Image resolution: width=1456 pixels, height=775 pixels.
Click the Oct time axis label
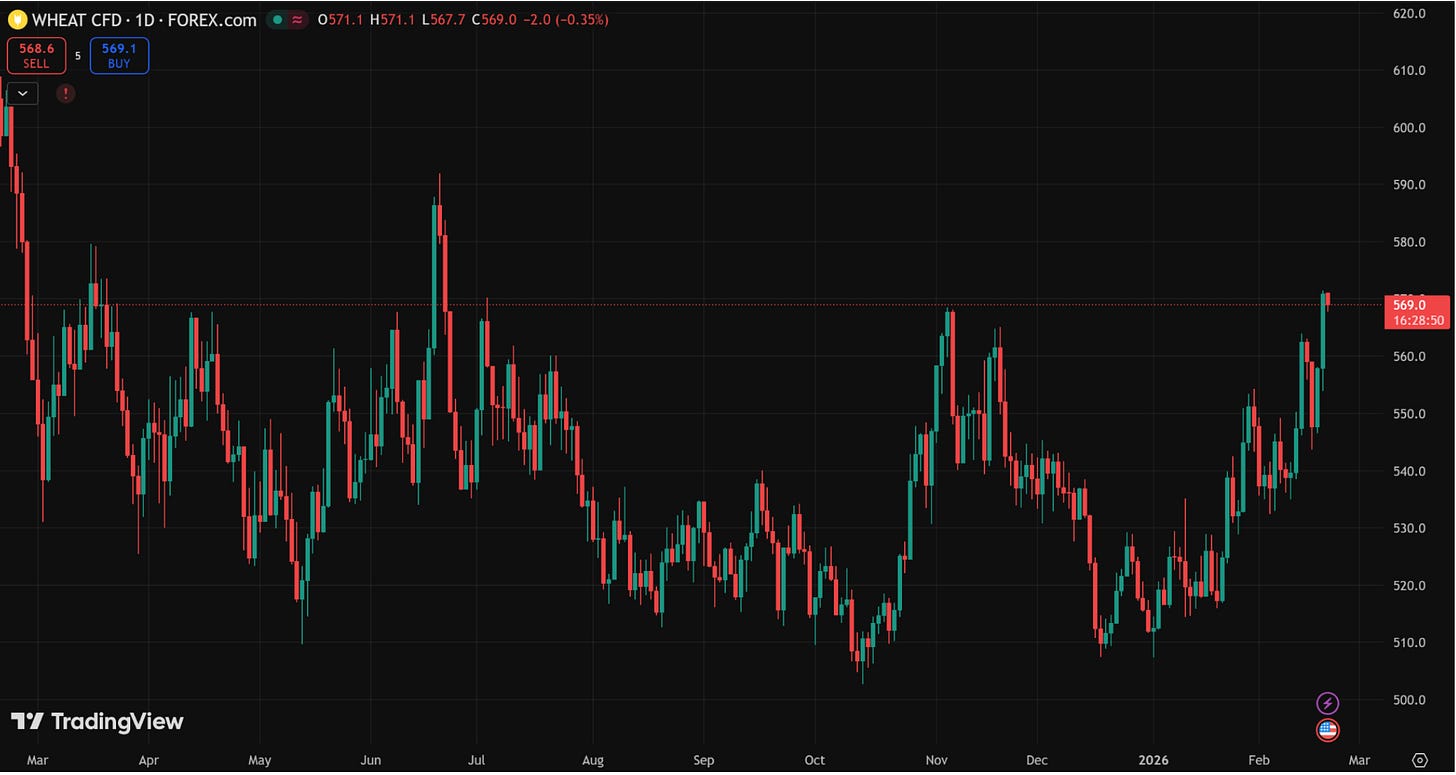point(815,760)
